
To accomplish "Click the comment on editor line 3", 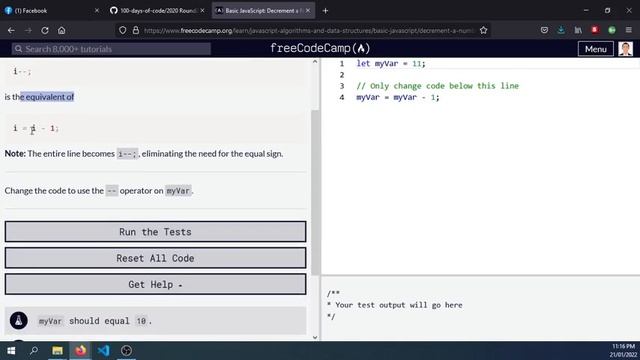I will 438,86.
